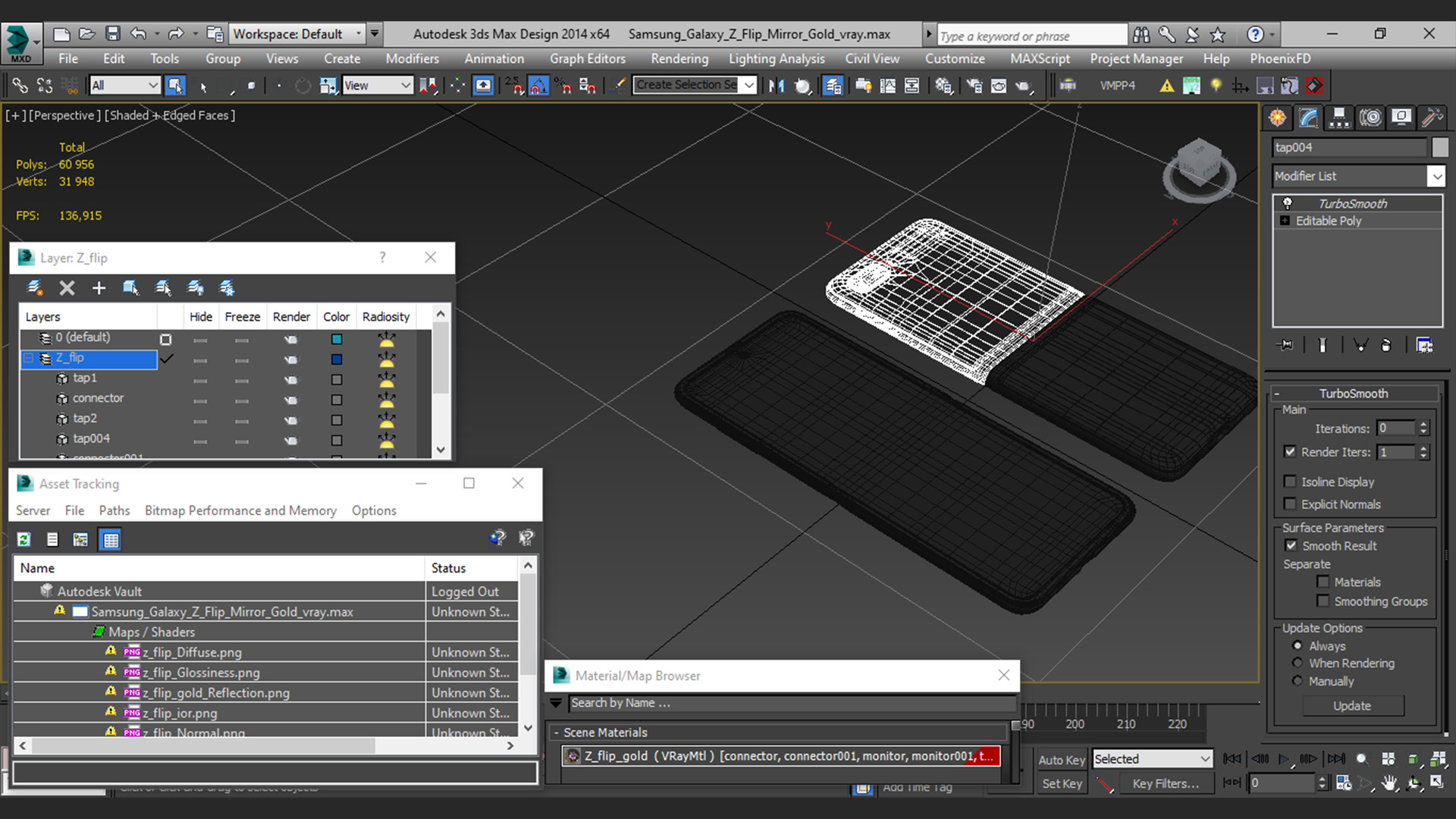
Task: Click the Z_flip layer color swatch
Action: [x=337, y=359]
